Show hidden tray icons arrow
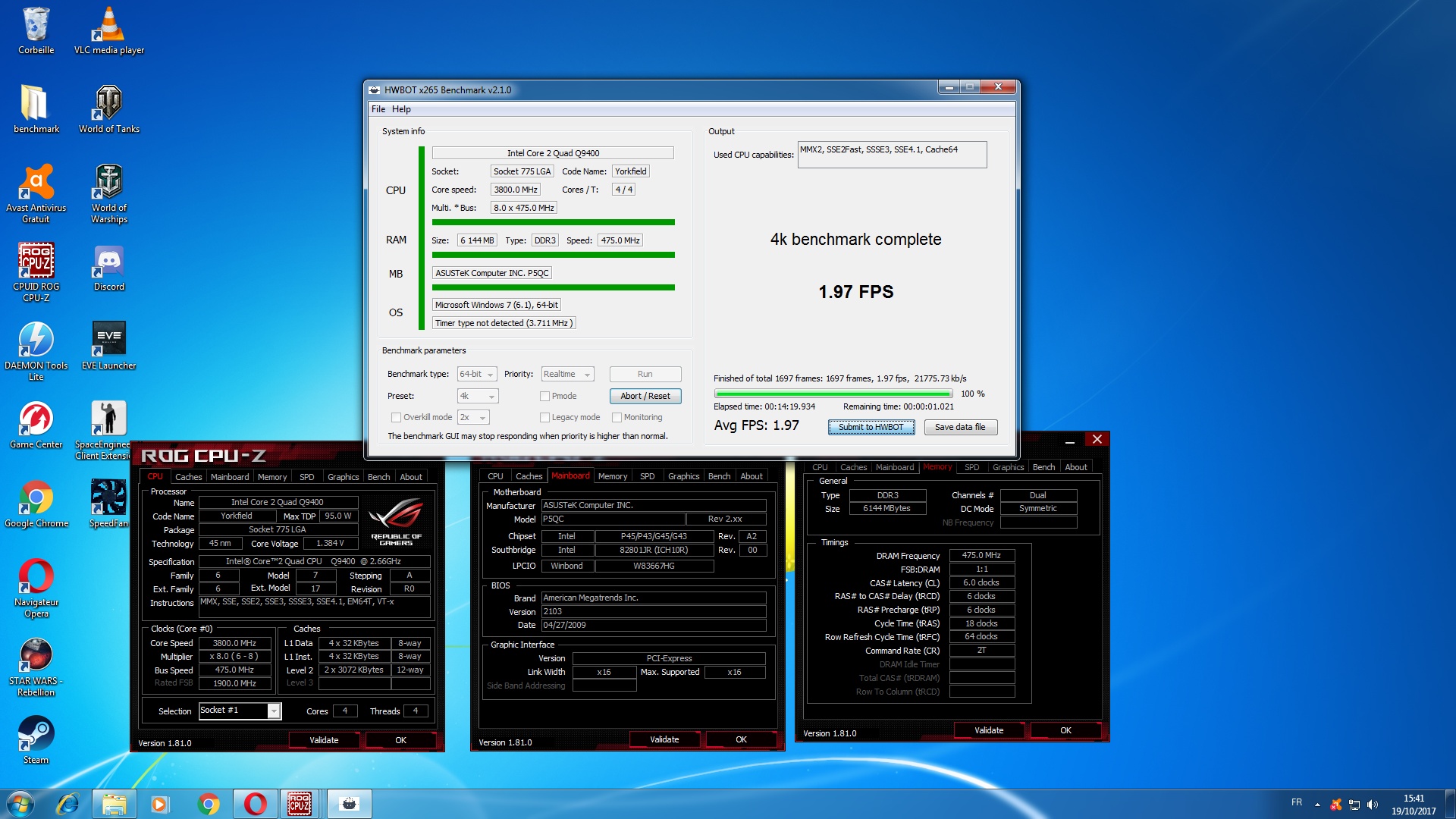 [1317, 805]
